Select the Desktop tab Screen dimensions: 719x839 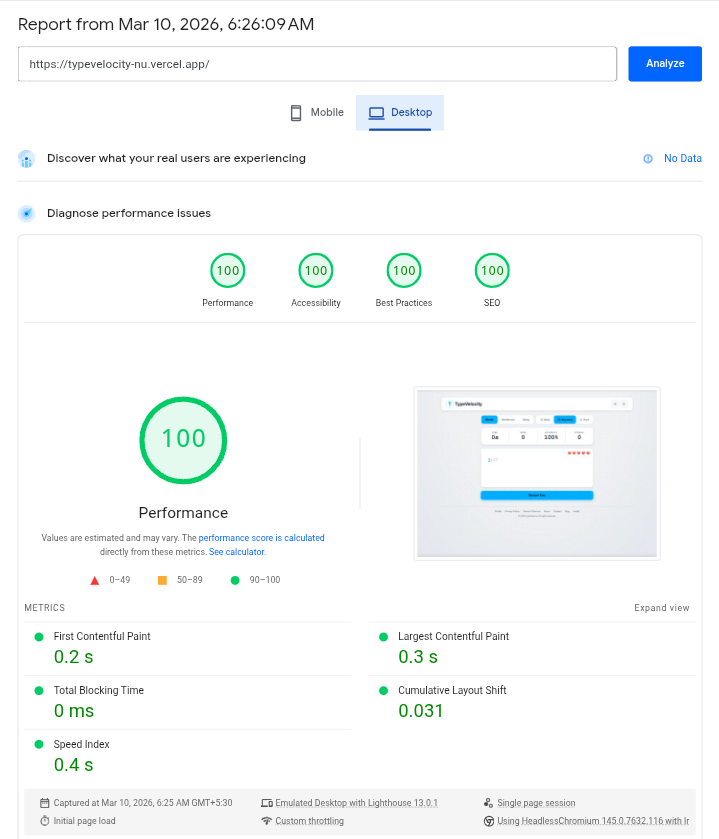point(400,113)
